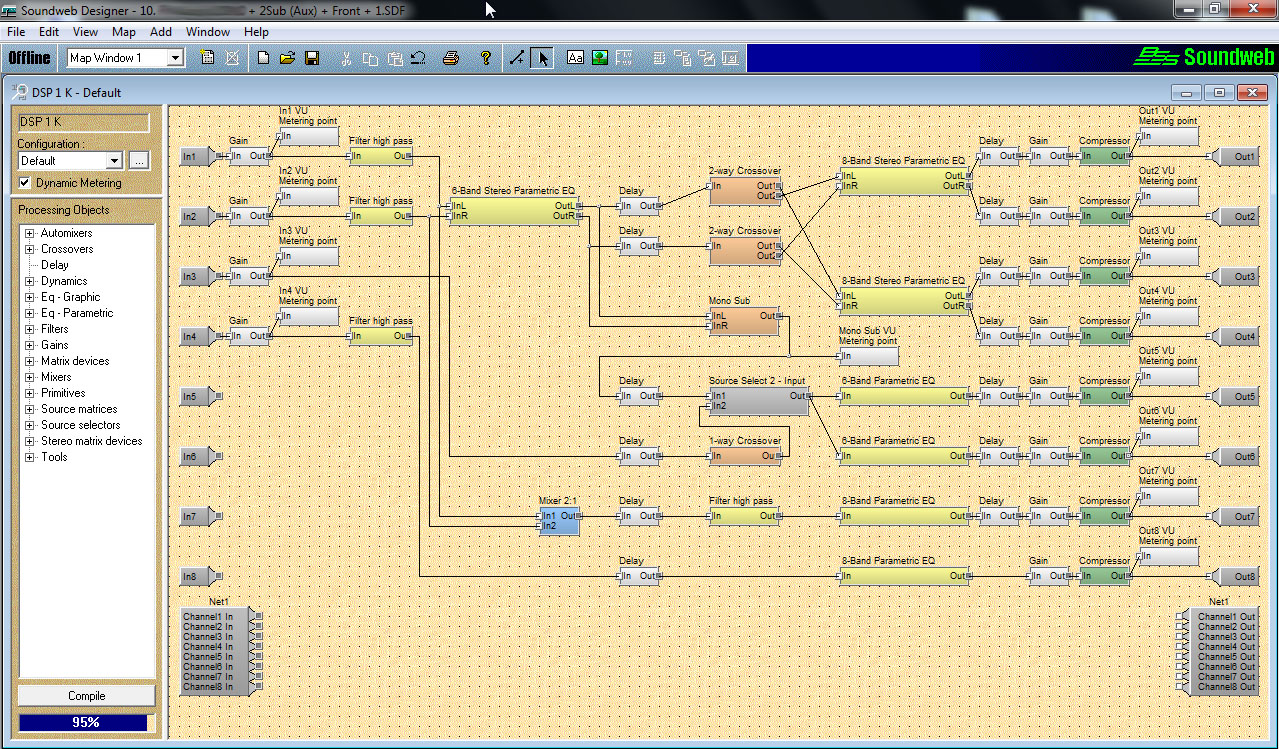Open the Map menu
Viewport: 1279px width, 749px height.
pyautogui.click(x=123, y=32)
